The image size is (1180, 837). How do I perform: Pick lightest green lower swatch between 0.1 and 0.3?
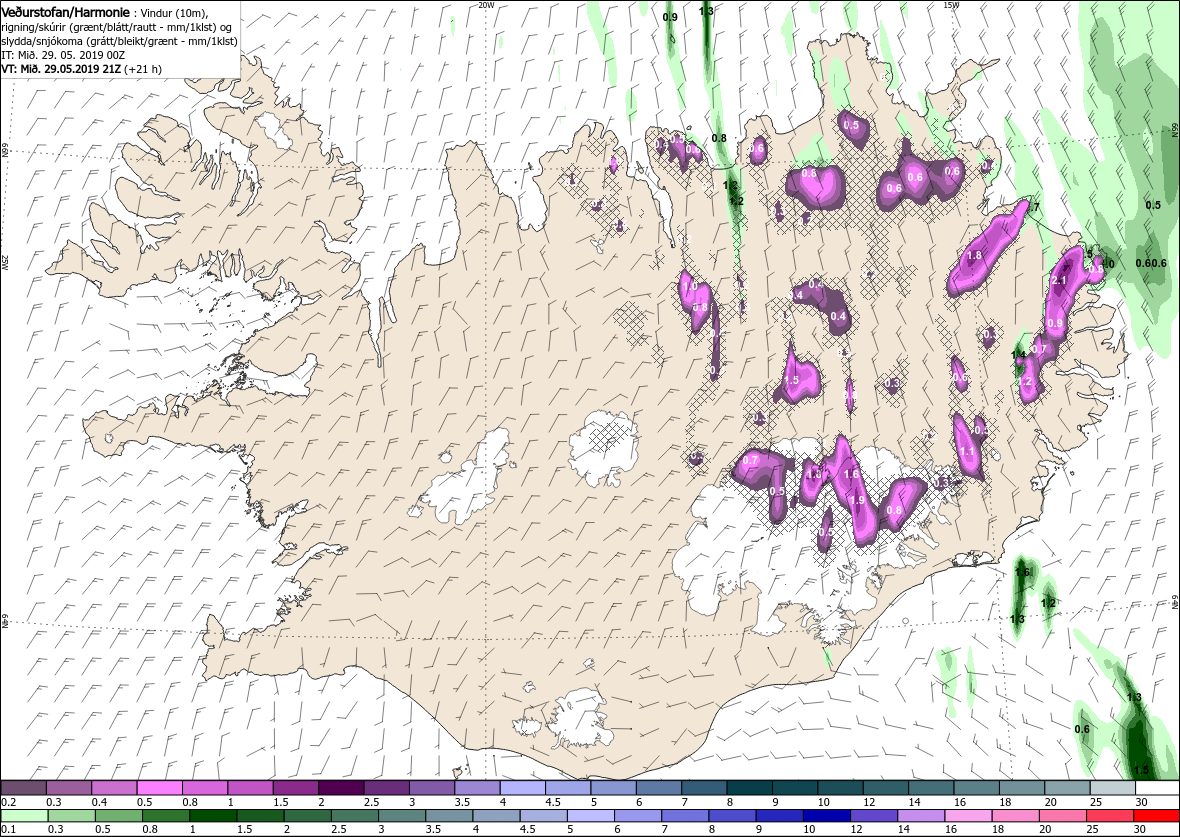click(x=25, y=817)
